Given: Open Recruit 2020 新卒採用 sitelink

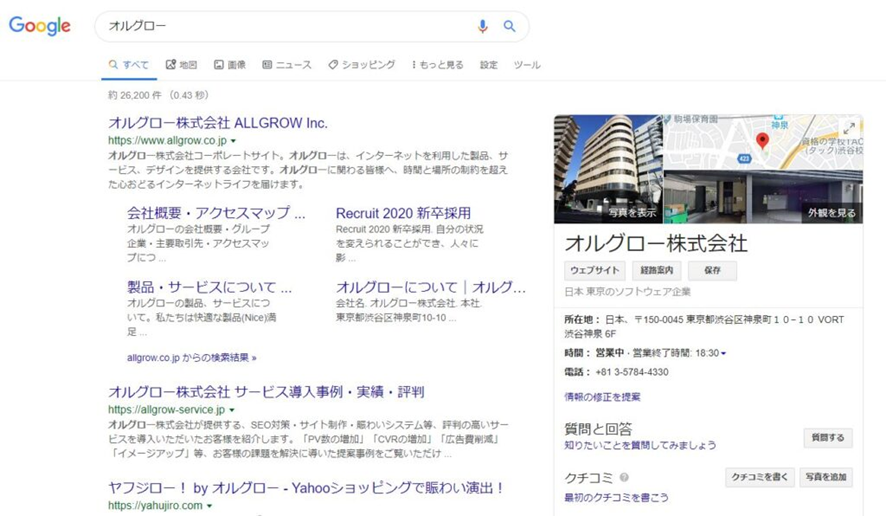Looking at the screenshot, I should point(403,213).
